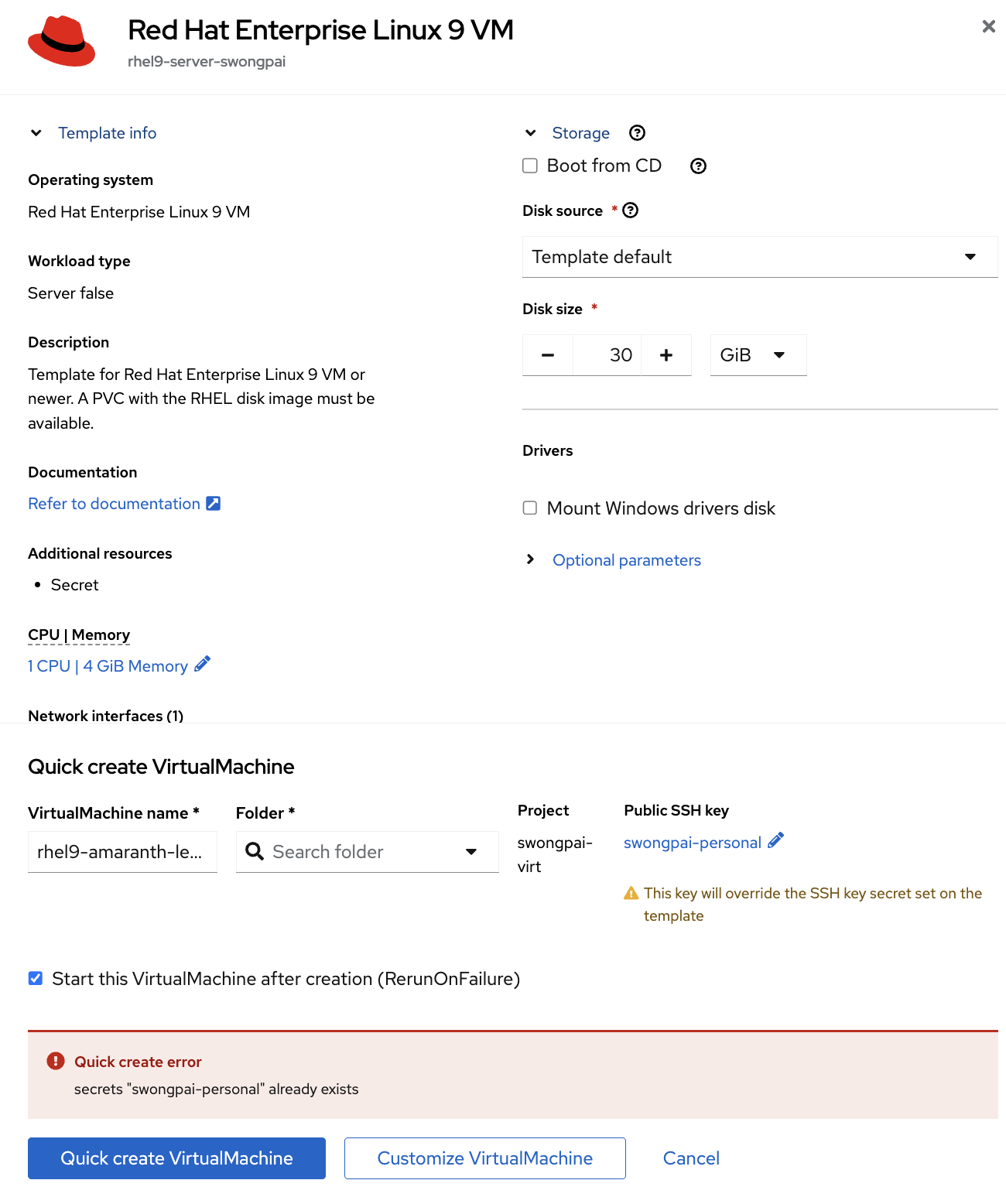
Task: Click the minus button to decrease disk size
Action: click(548, 355)
